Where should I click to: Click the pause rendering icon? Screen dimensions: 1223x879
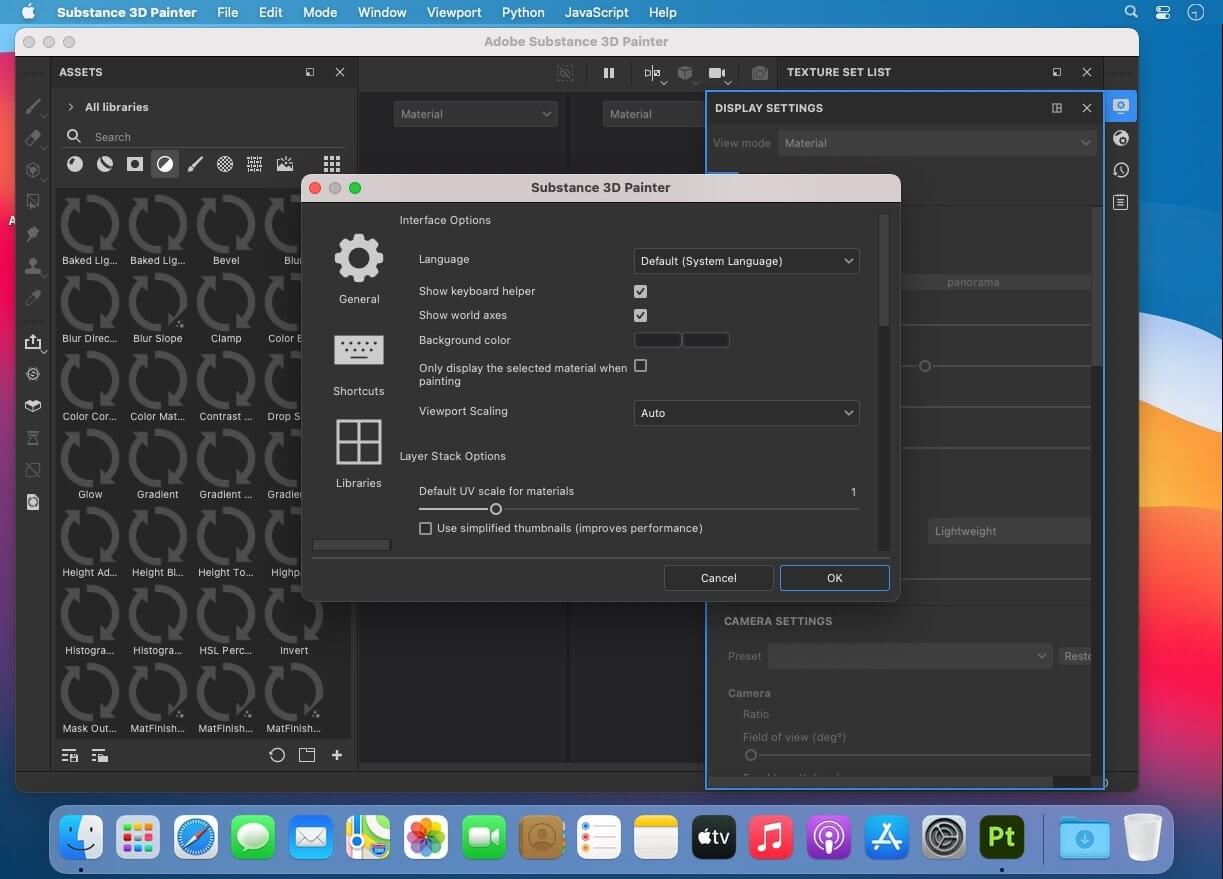pos(609,73)
